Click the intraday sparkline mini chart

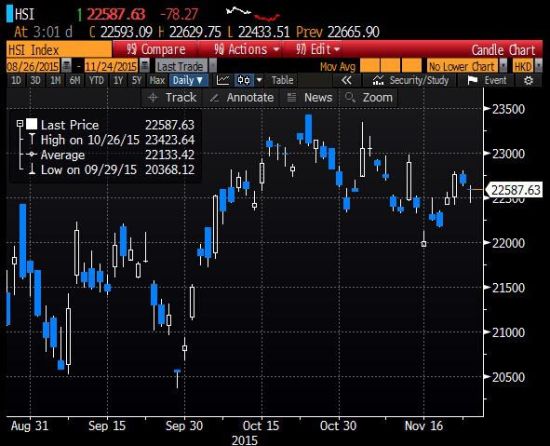tap(253, 13)
